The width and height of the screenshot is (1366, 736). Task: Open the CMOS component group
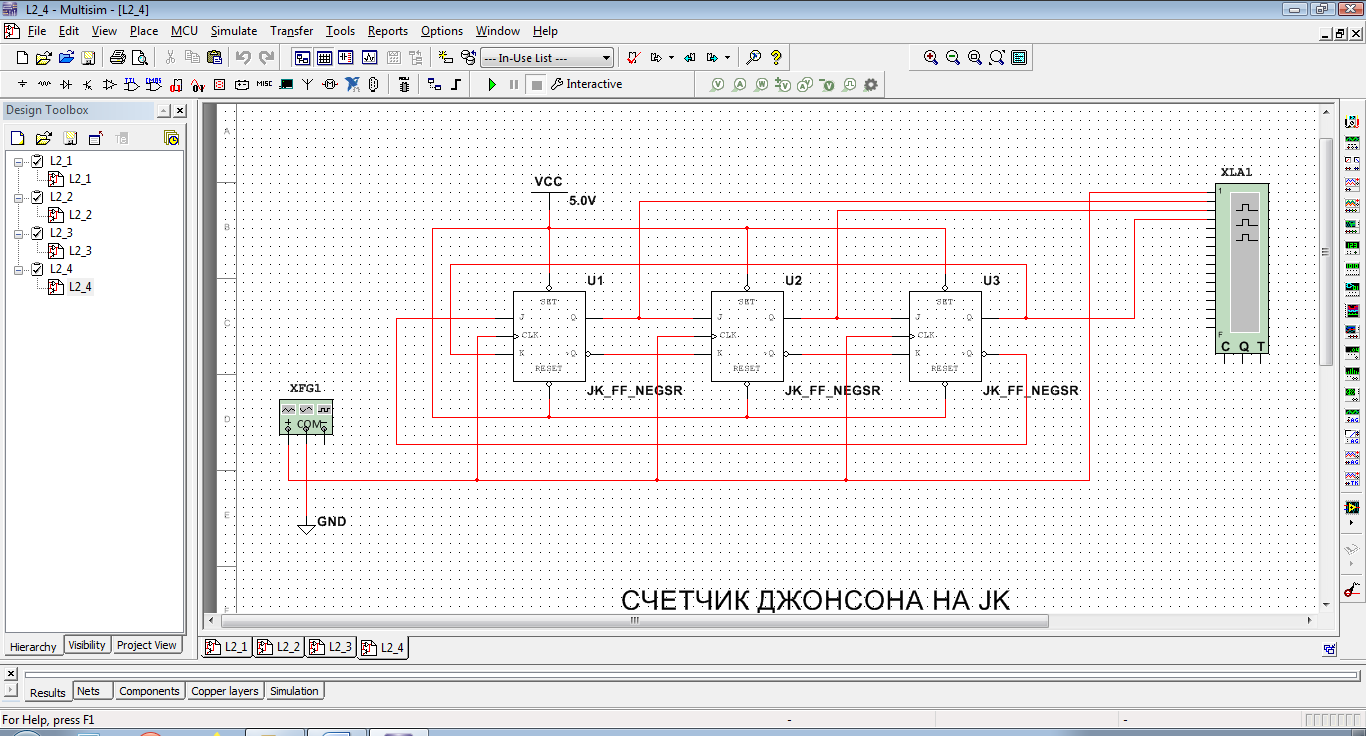pyautogui.click(x=154, y=85)
